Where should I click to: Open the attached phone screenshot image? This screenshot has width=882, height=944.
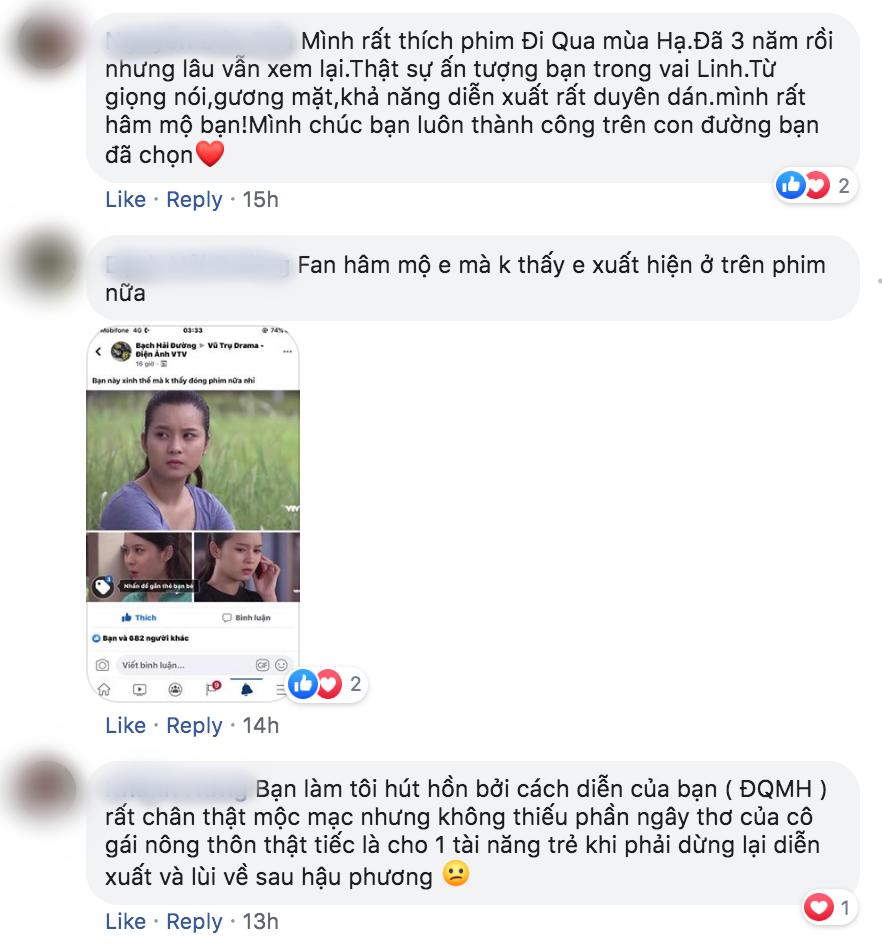coord(193,512)
